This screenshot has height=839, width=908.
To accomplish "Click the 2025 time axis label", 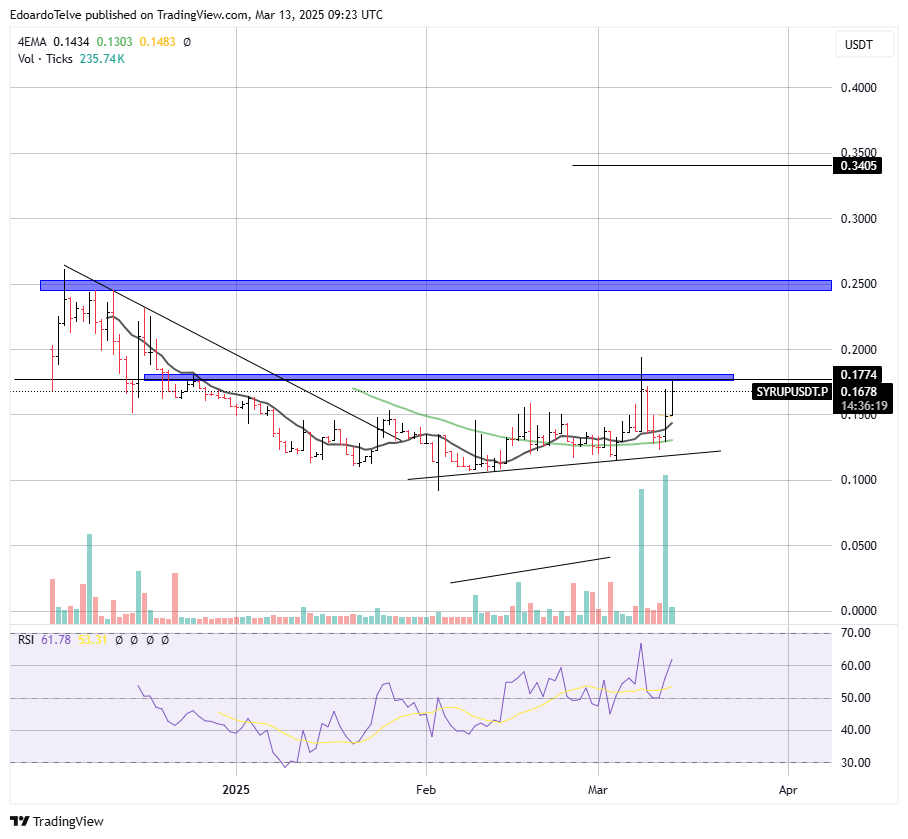I will 236,790.
